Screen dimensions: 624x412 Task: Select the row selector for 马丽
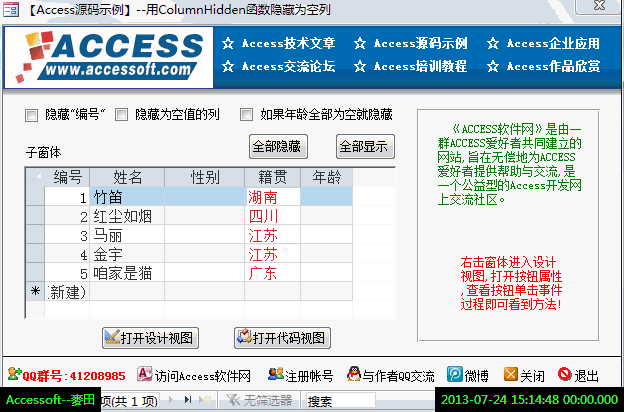click(35, 235)
